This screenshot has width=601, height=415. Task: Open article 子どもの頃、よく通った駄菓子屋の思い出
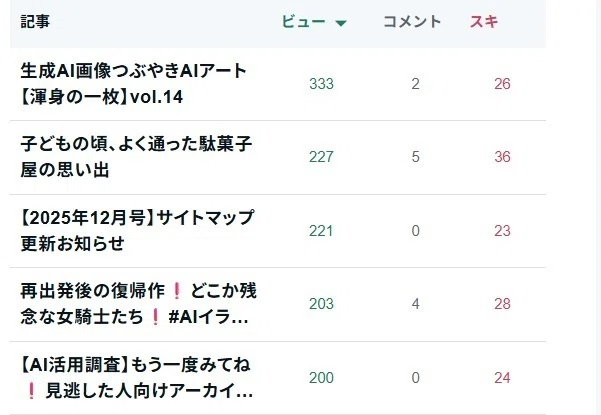tap(136, 157)
